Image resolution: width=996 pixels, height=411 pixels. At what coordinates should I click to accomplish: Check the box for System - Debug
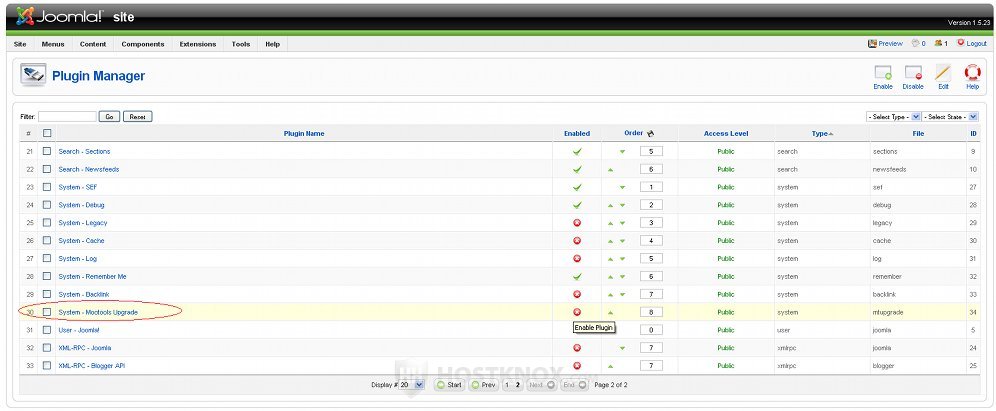pyautogui.click(x=46, y=205)
